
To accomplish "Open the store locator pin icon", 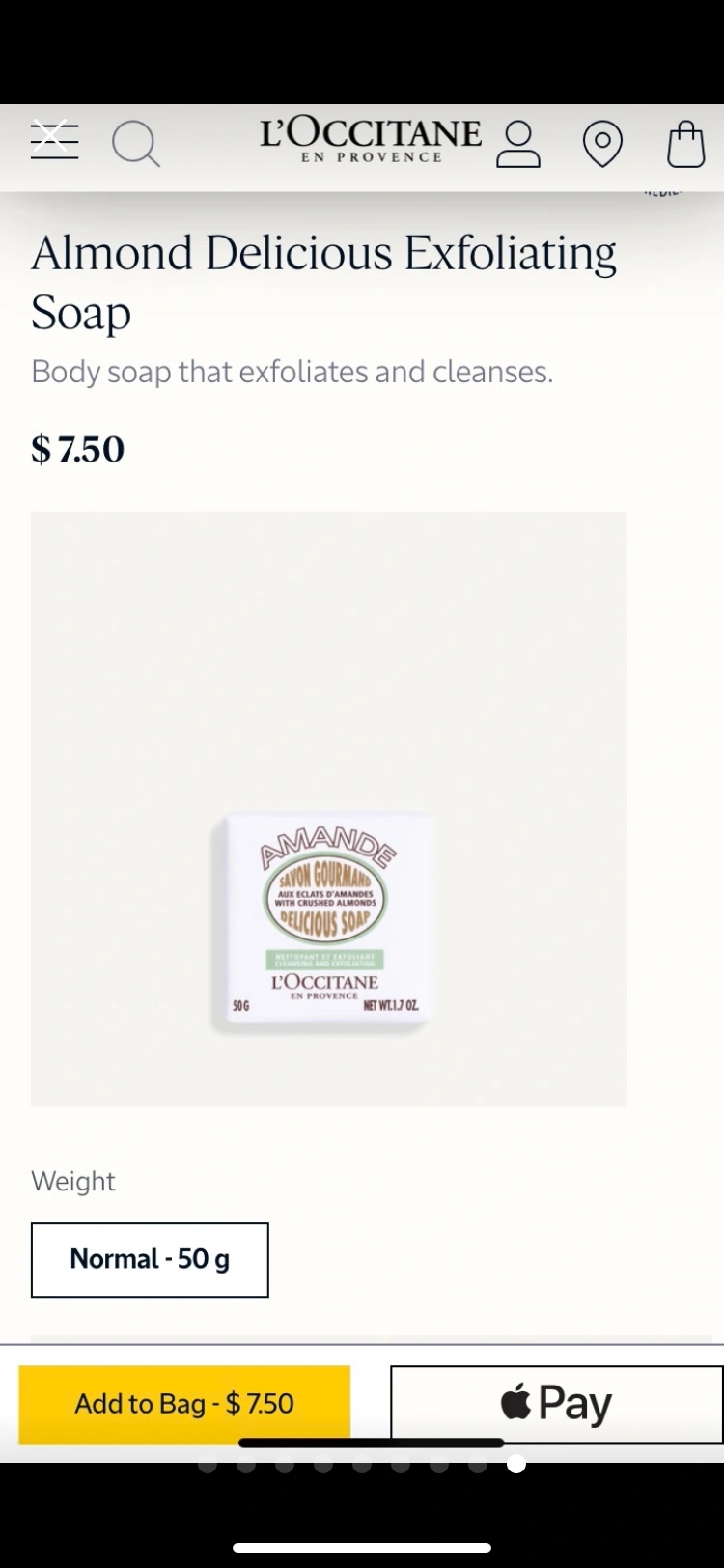I will tap(602, 144).
